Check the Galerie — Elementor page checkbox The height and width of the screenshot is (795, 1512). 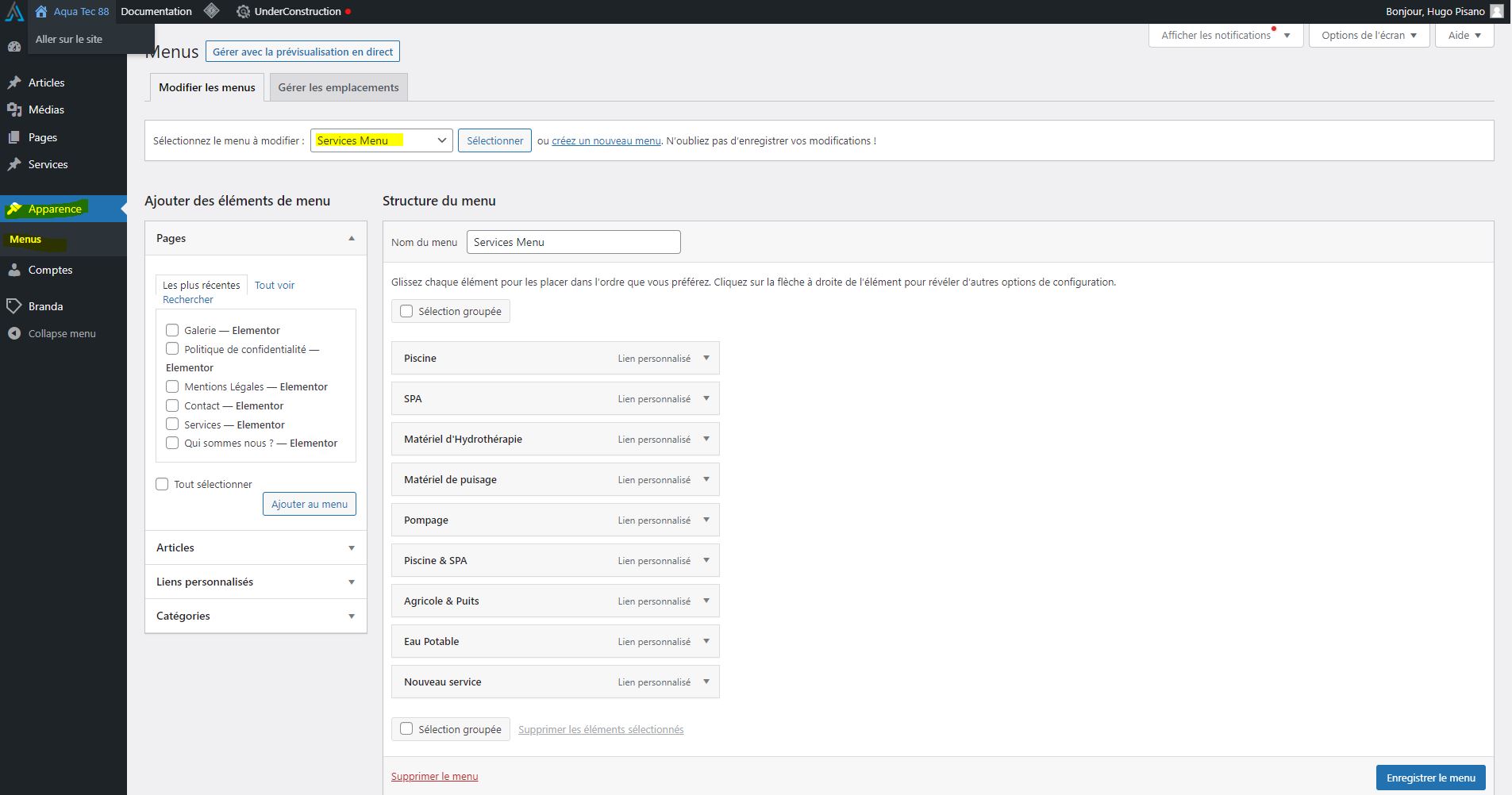click(172, 330)
